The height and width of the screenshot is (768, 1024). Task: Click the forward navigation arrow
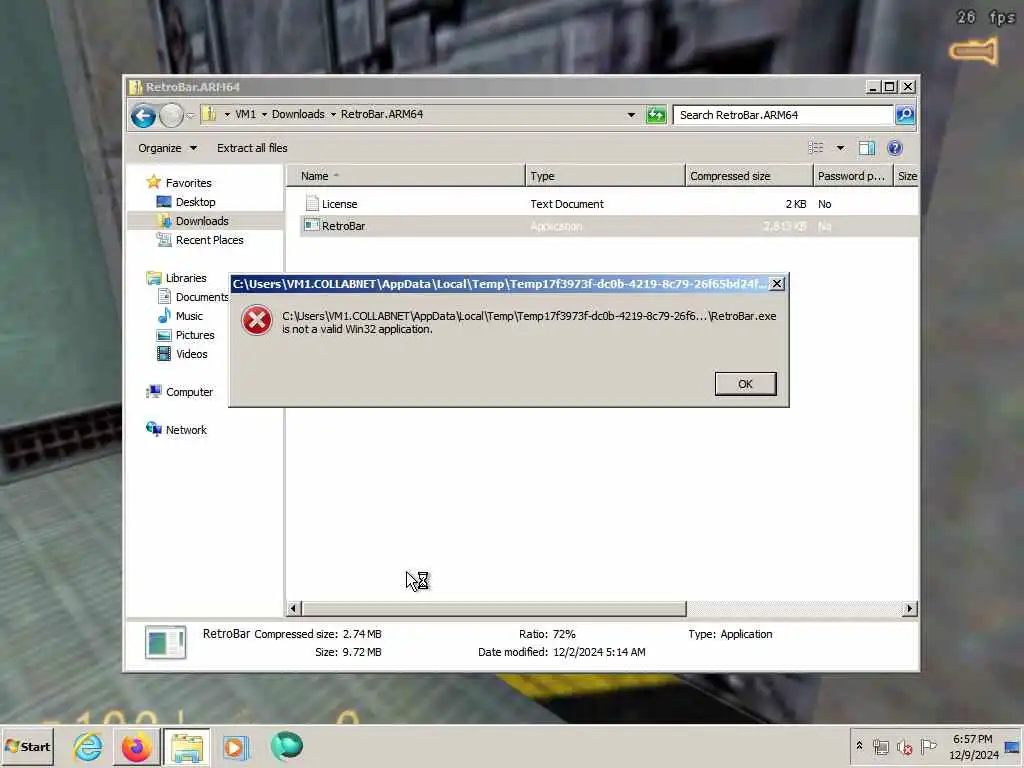coord(171,116)
